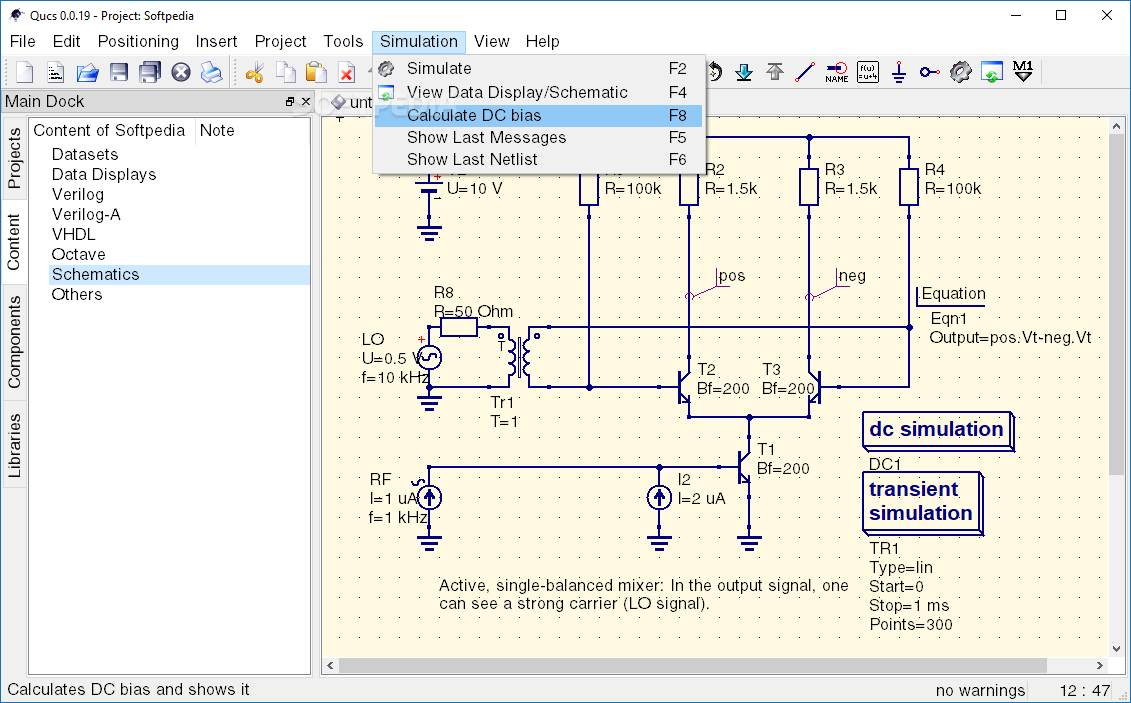Select Data Displays in content tree

(x=104, y=174)
